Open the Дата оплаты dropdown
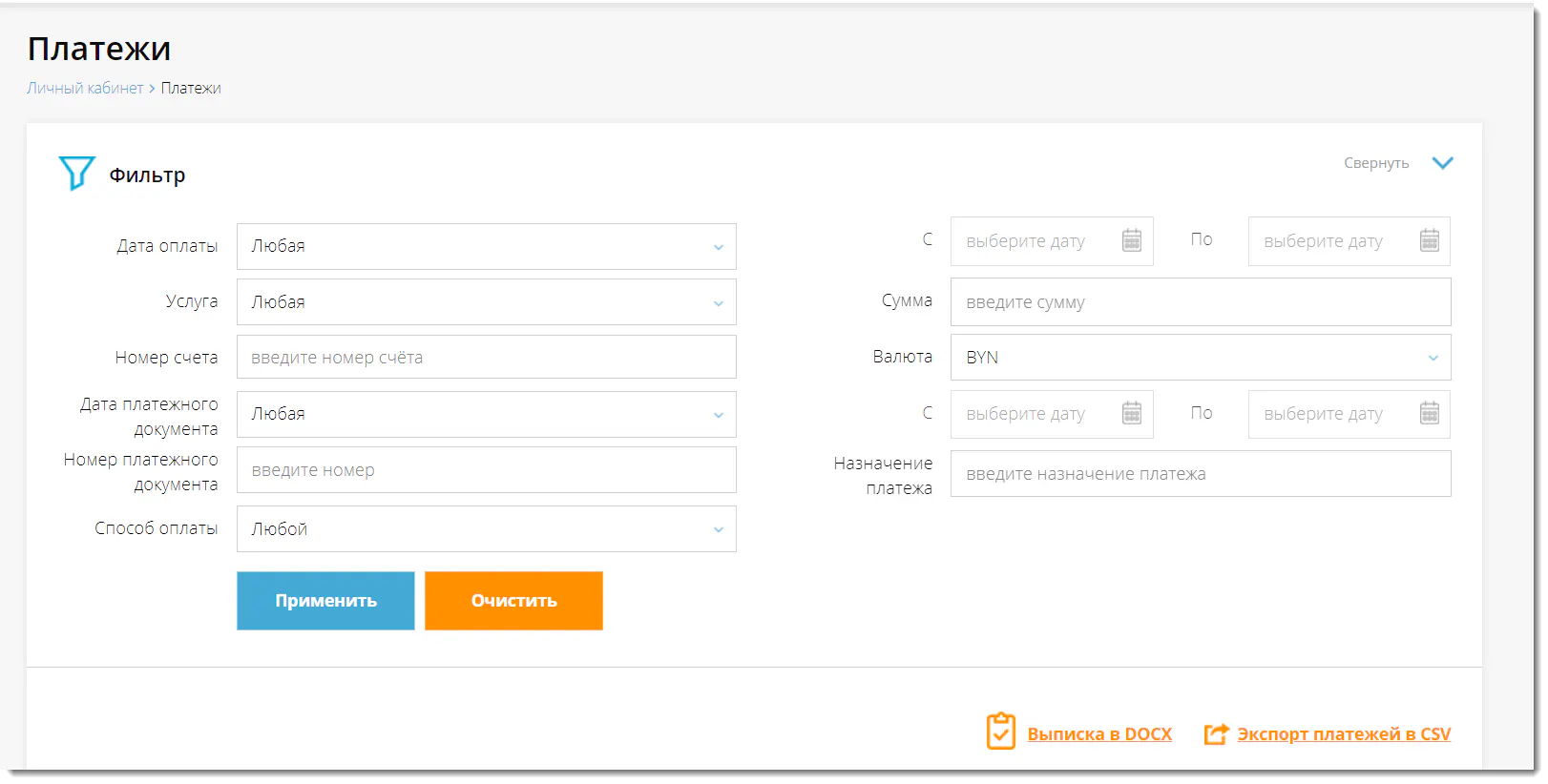The image size is (1548, 784). click(486, 246)
